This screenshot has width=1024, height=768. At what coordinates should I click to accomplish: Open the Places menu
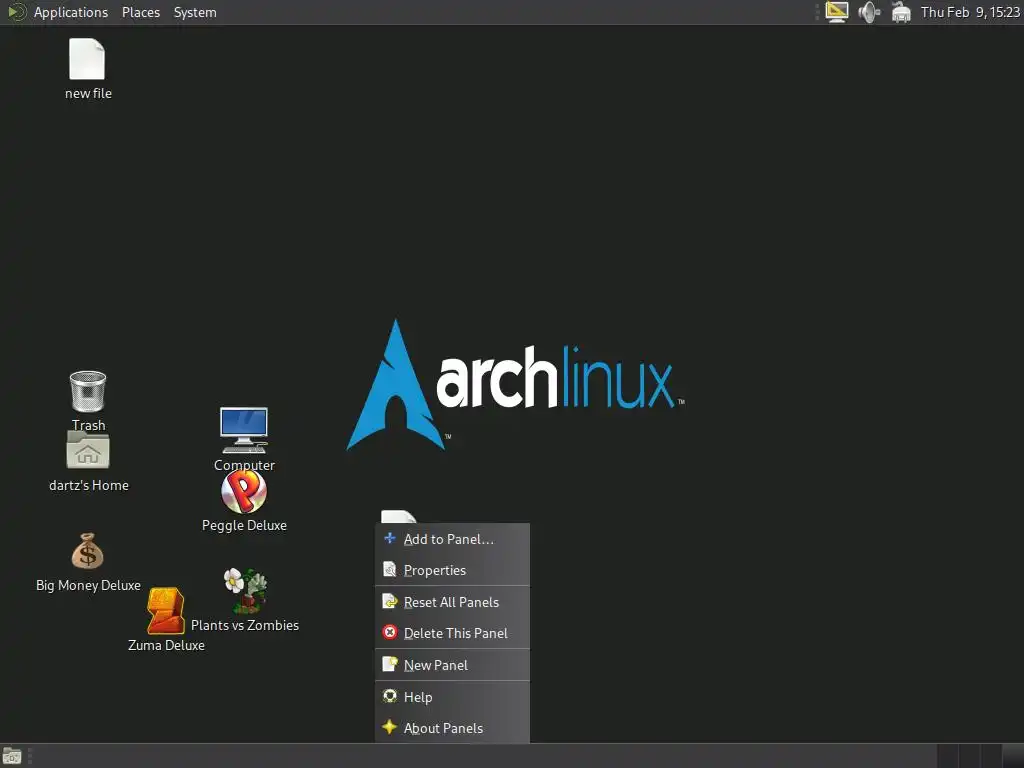pyautogui.click(x=140, y=12)
